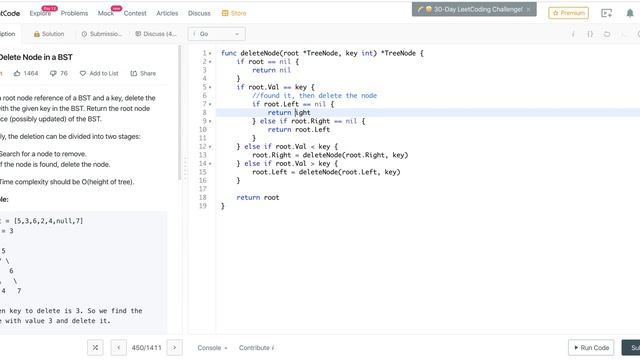
Task: Collapse code fold at line 9
Action: [x=210, y=121]
